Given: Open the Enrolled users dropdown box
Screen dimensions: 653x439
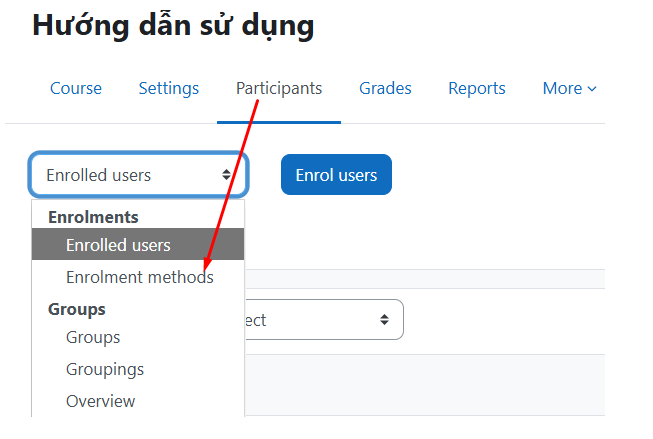Looking at the screenshot, I should pyautogui.click(x=138, y=175).
